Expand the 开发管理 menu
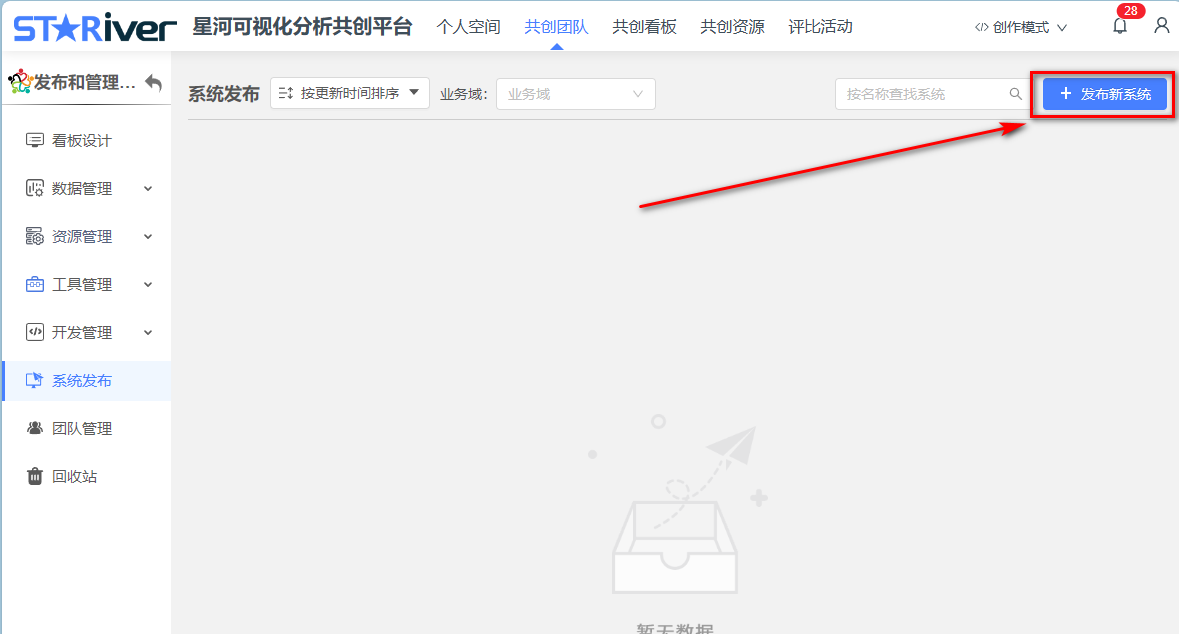The width and height of the screenshot is (1179, 634). (x=148, y=333)
